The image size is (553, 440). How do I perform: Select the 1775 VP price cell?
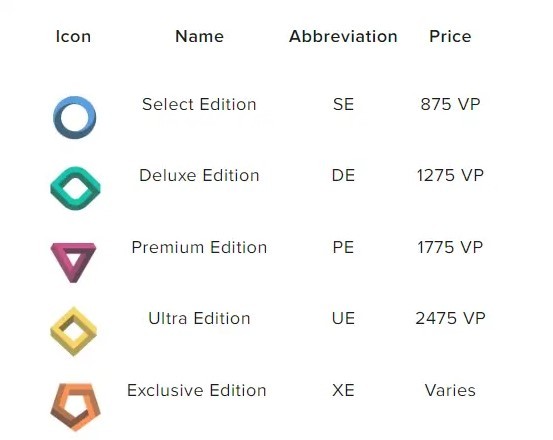point(450,247)
